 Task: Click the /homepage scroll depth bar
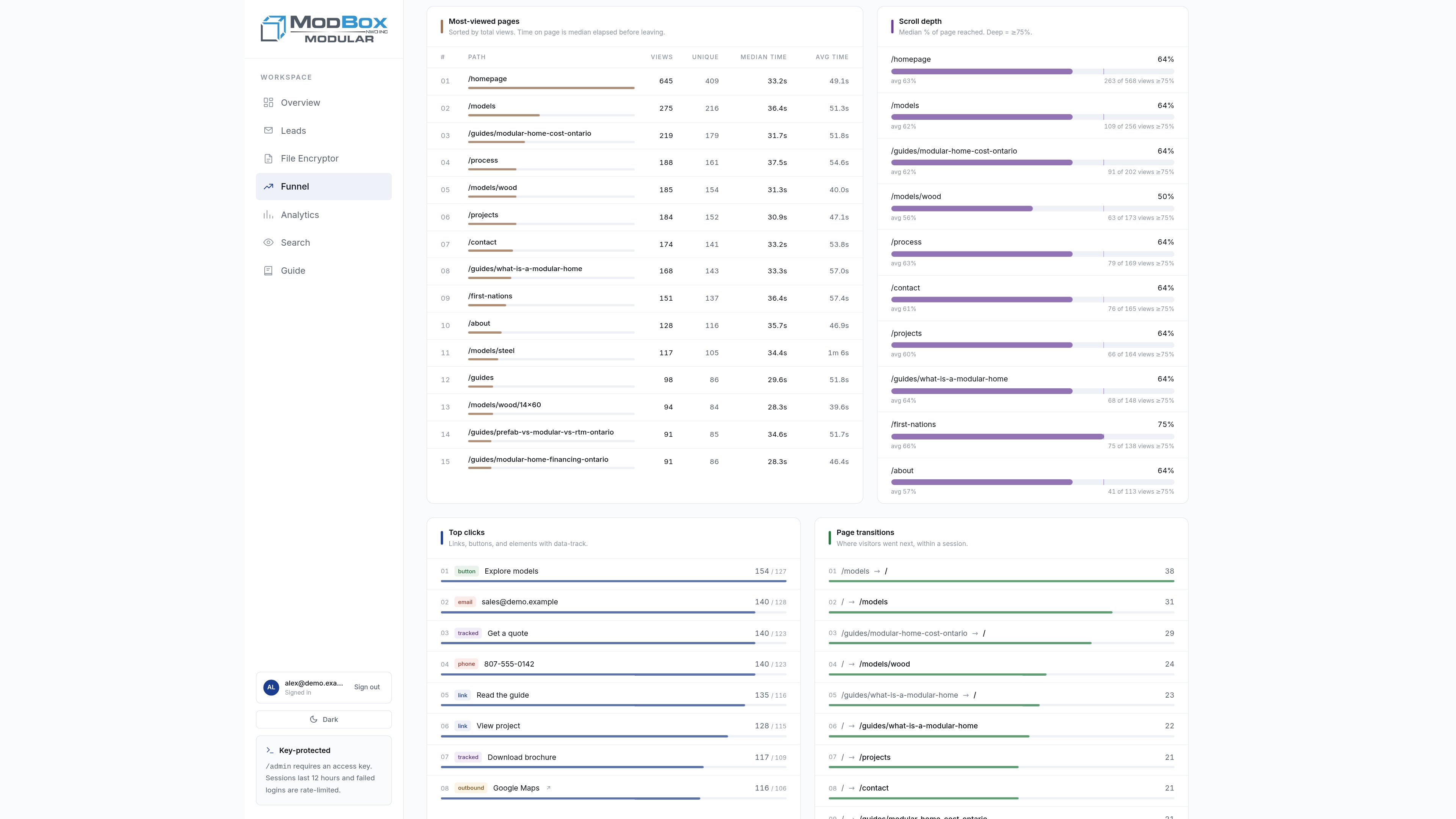[x=1032, y=72]
